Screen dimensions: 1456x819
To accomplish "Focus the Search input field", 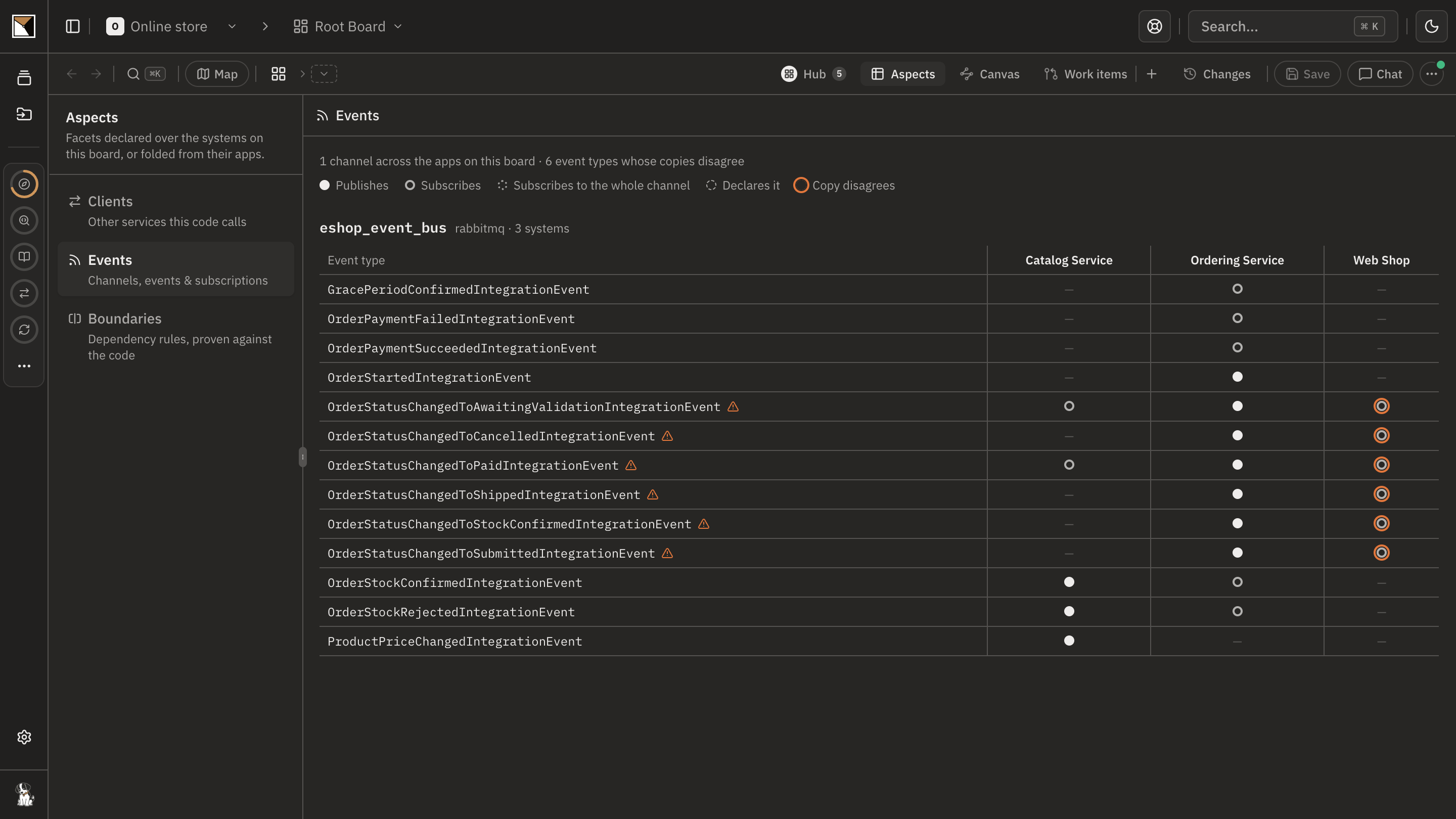I will [1292, 27].
